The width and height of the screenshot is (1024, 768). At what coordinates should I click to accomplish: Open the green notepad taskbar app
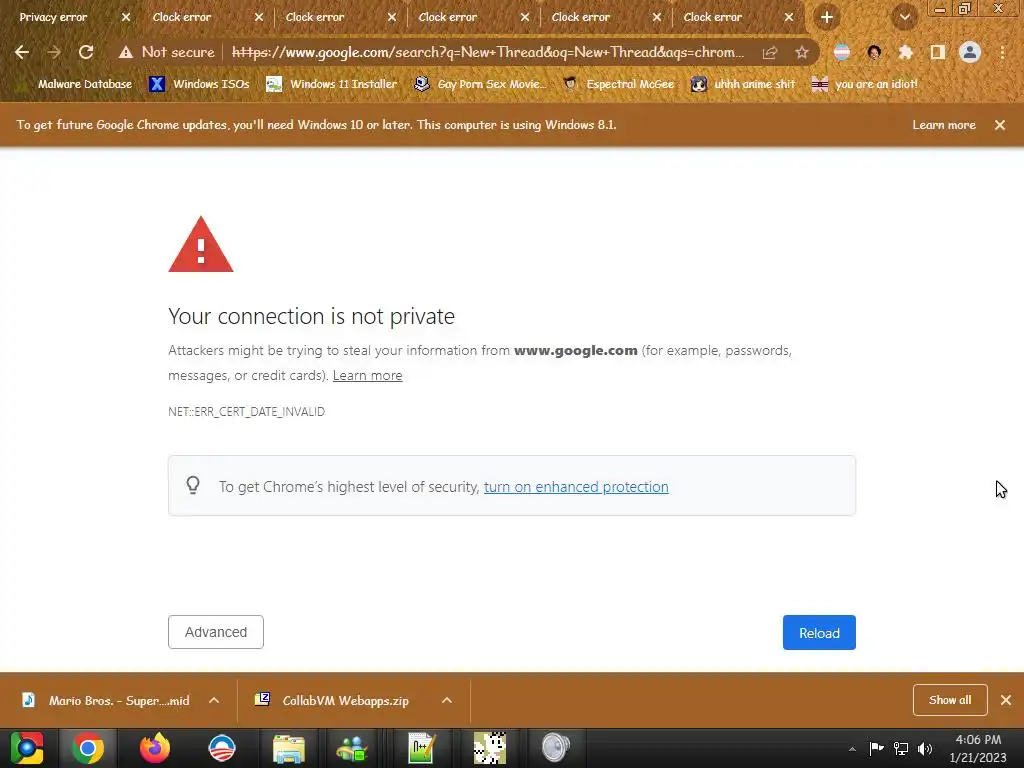[421, 748]
